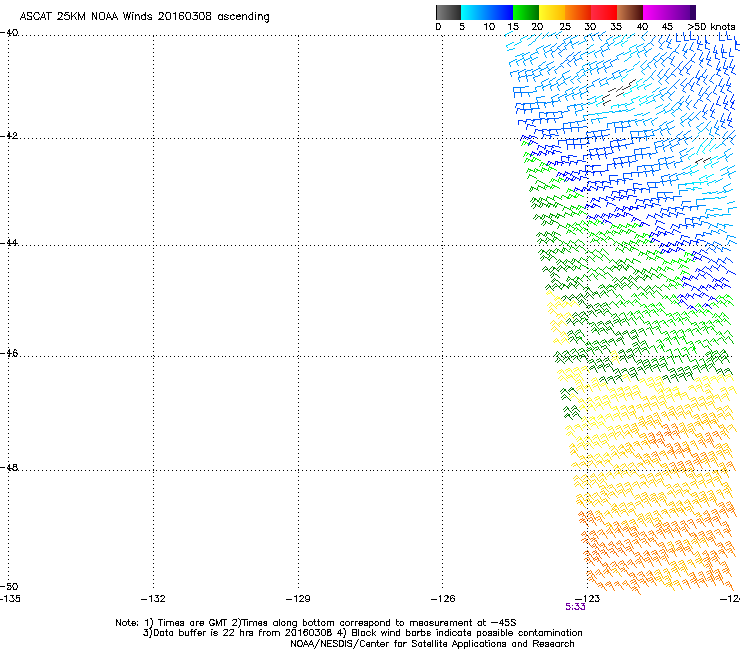Click the blue 10-15 knots color swatch
740x650 pixels.
coord(500,12)
